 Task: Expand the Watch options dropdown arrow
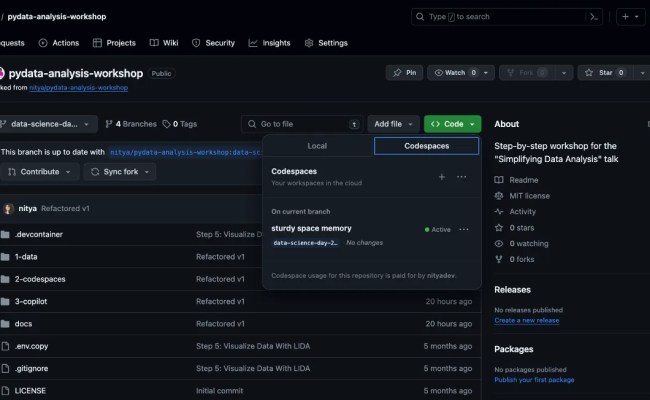(486, 73)
